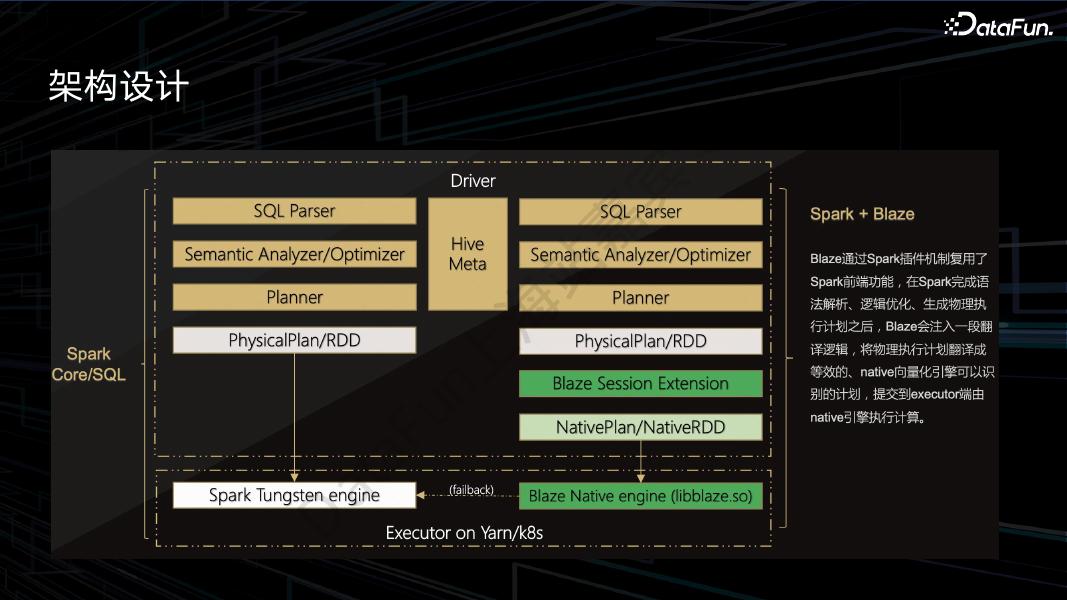Image resolution: width=1067 pixels, height=600 pixels.
Task: Click the 架构设计 slide title
Action: pyautogui.click(x=115, y=86)
